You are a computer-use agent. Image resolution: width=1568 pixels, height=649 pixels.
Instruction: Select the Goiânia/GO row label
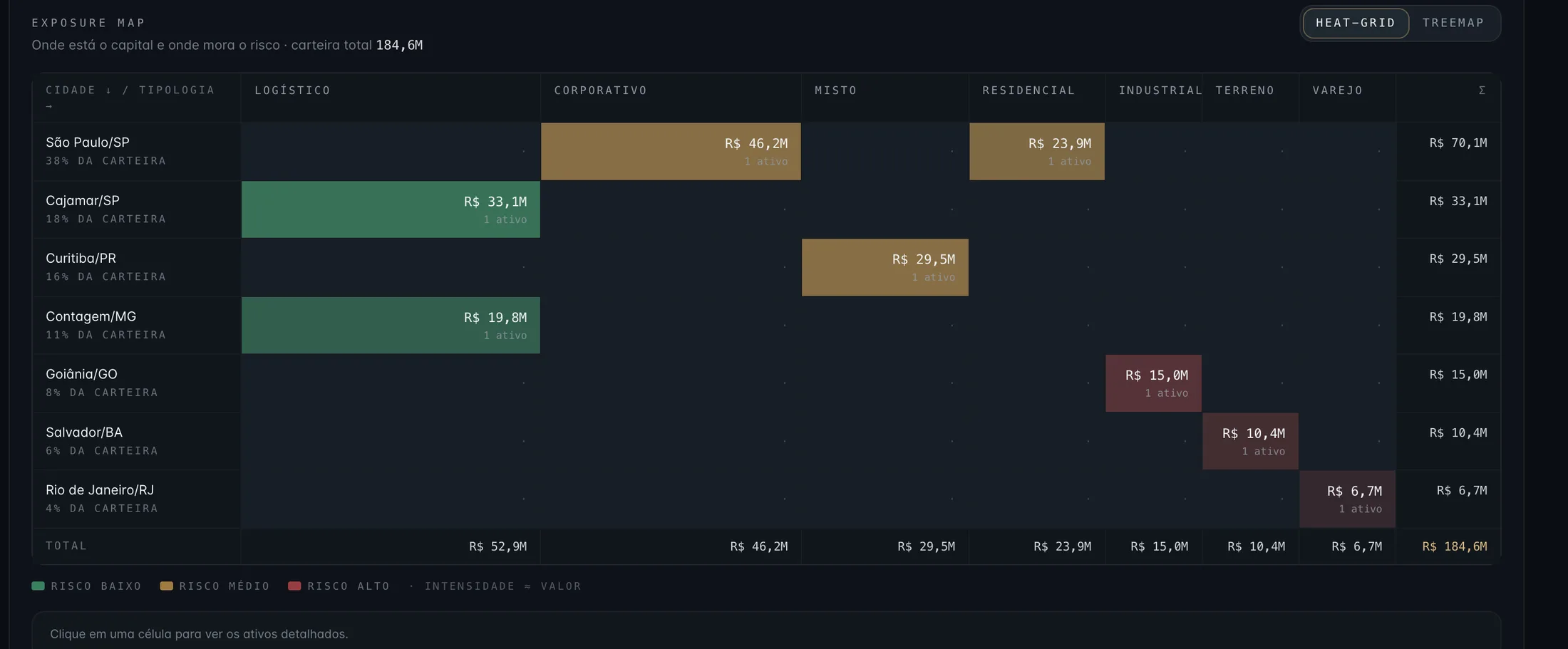coord(136,383)
